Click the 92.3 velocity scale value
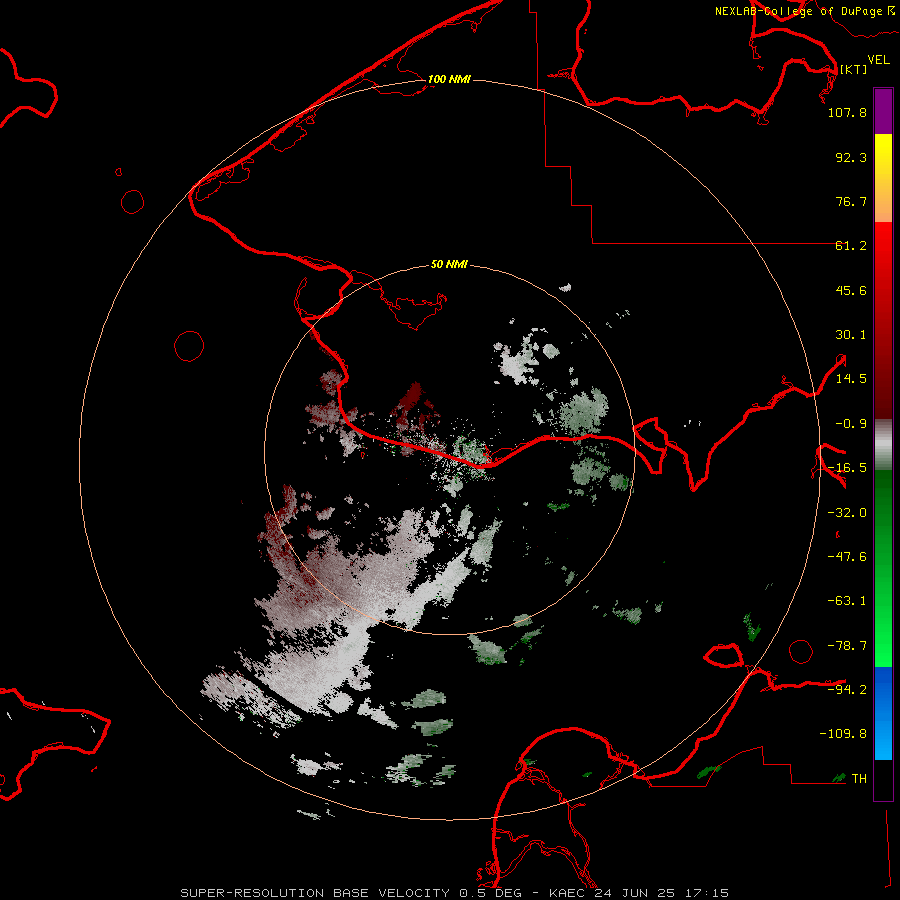Viewport: 900px width, 900px height. click(x=851, y=157)
